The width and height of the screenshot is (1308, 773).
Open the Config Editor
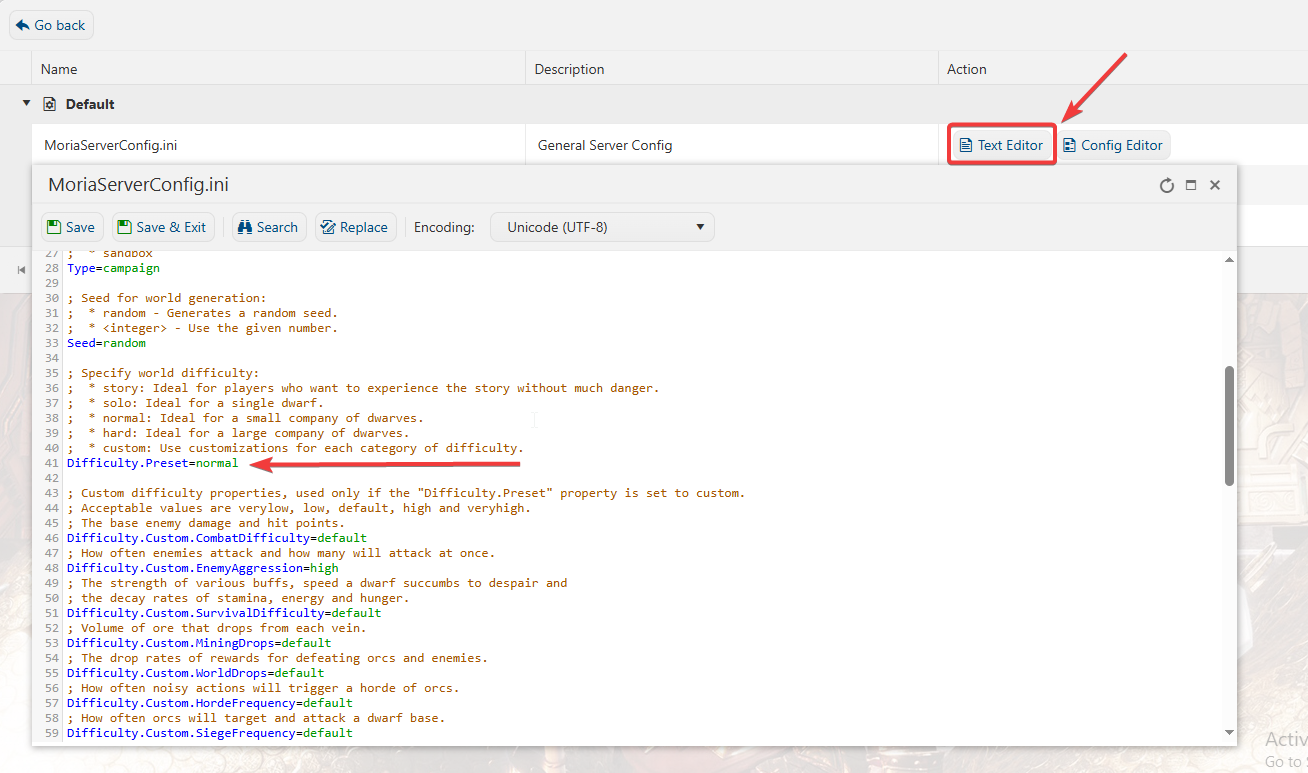coord(1113,145)
